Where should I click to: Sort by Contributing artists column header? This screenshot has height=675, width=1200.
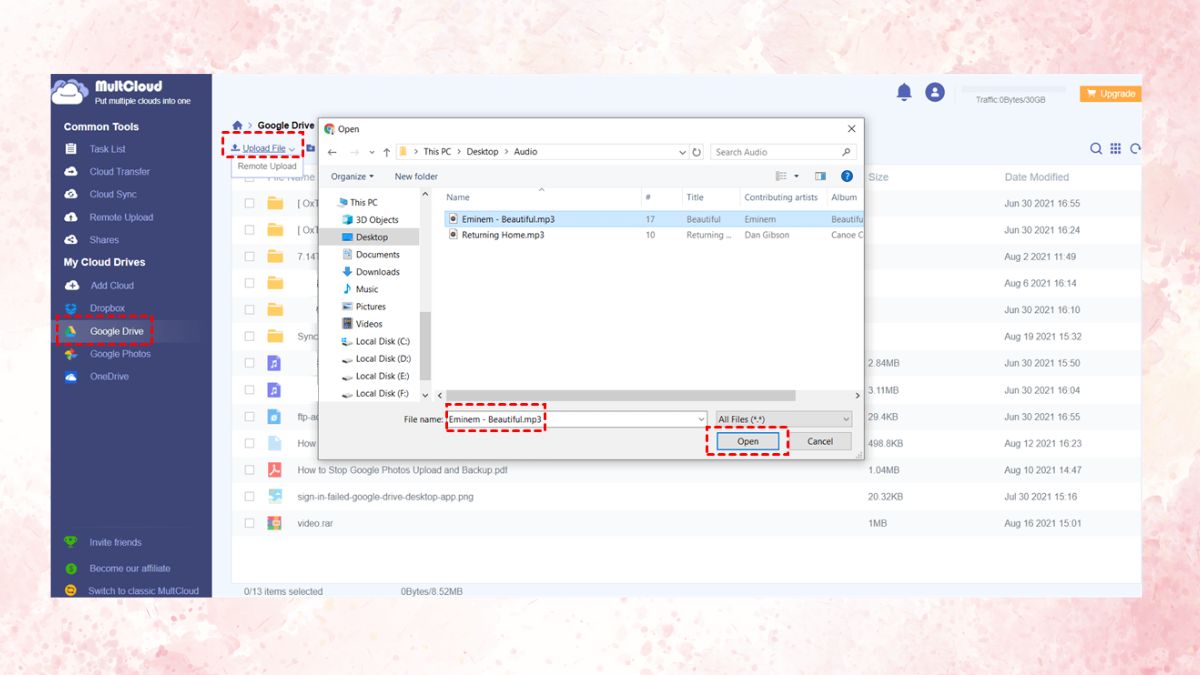(781, 197)
